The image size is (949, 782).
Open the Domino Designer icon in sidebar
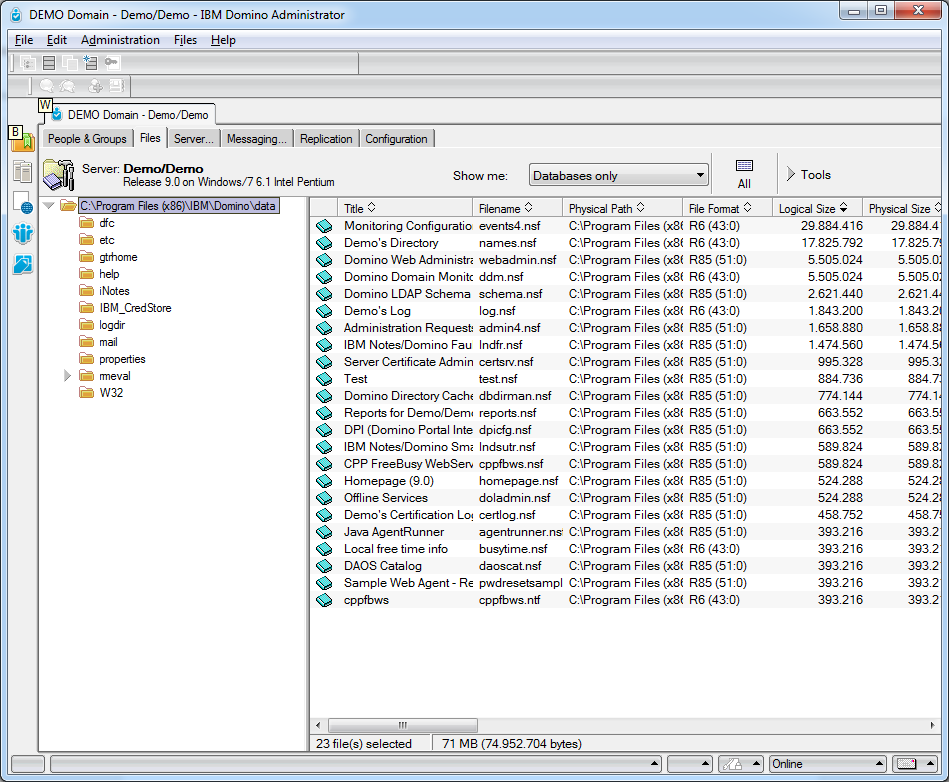pyautogui.click(x=22, y=265)
